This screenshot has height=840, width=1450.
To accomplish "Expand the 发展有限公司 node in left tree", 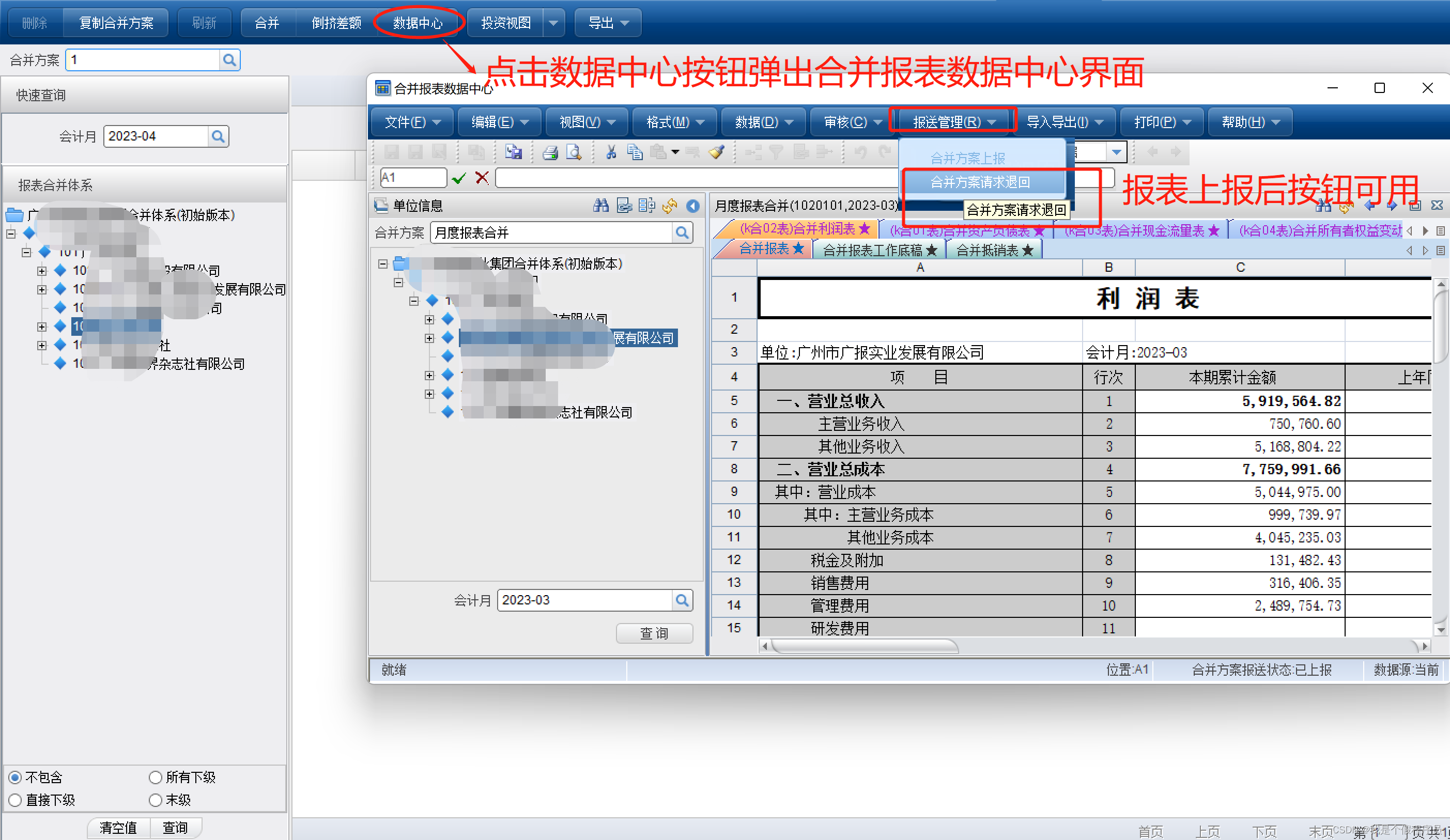I will (42, 289).
